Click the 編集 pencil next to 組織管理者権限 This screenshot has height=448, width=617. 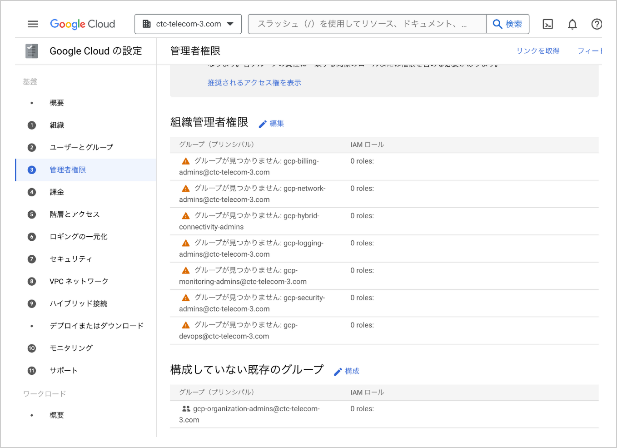point(271,124)
